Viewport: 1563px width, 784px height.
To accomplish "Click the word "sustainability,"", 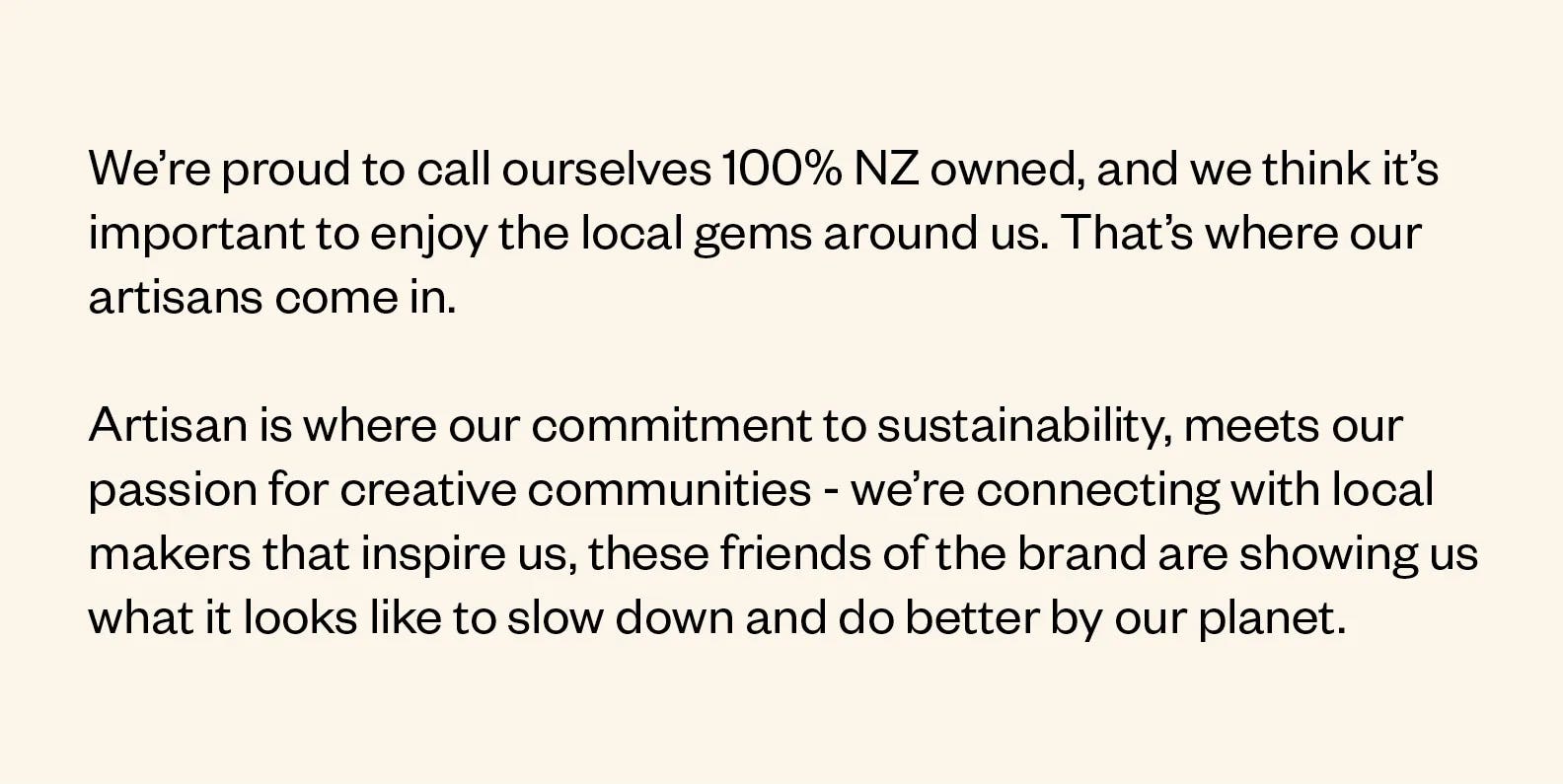I will point(1024,428).
